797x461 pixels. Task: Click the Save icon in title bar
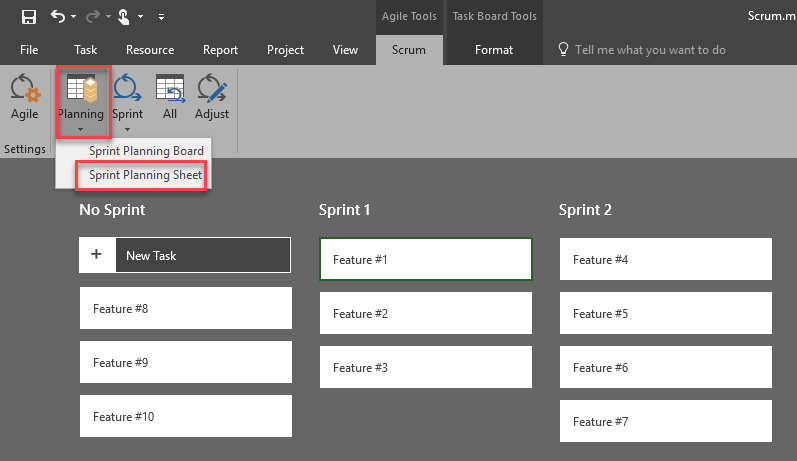pos(29,16)
